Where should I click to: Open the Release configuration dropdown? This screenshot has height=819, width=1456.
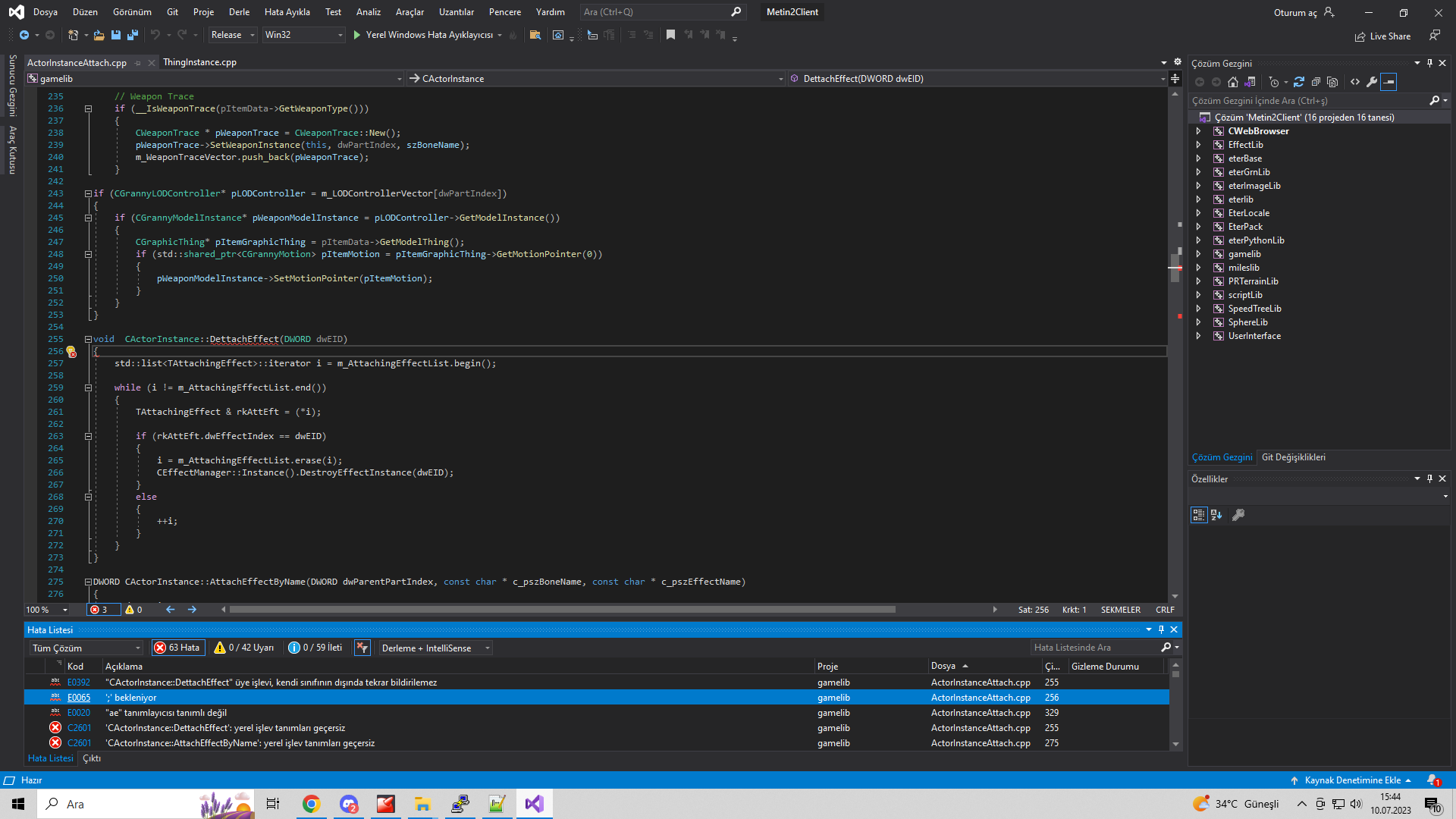tap(233, 35)
